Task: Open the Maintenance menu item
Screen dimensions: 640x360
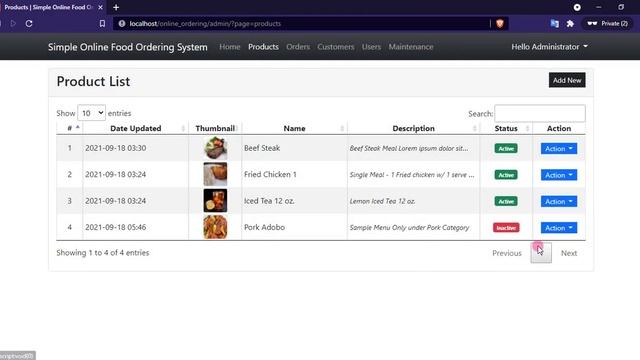Action: 411,47
